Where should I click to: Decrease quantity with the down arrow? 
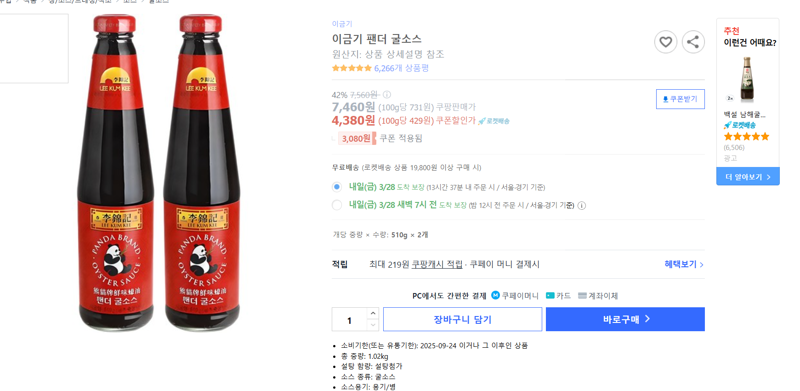pyautogui.click(x=373, y=325)
